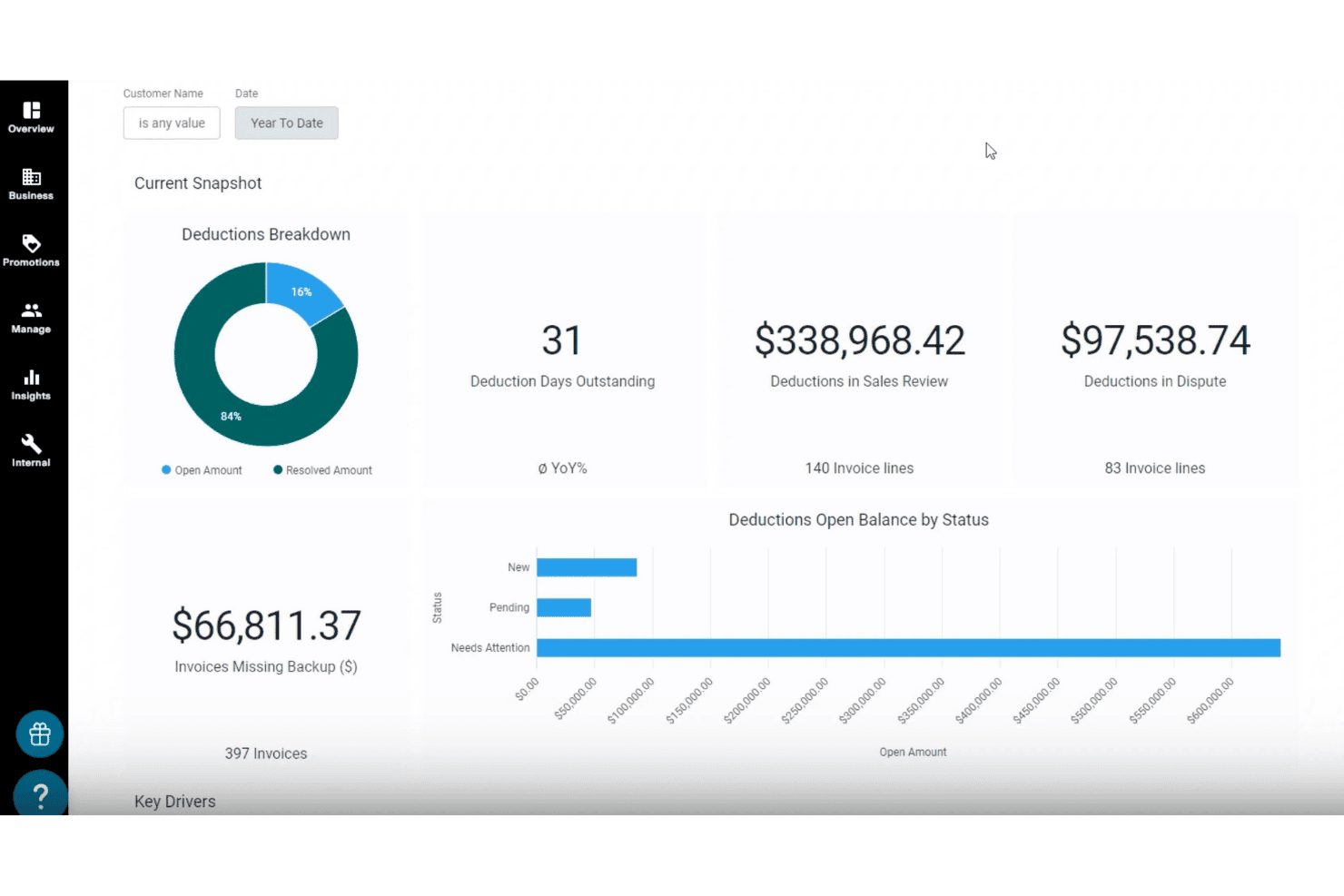Viewport: 1344px width, 896px height.
Task: Toggle the Resolved Amount legend item
Action: [x=322, y=470]
